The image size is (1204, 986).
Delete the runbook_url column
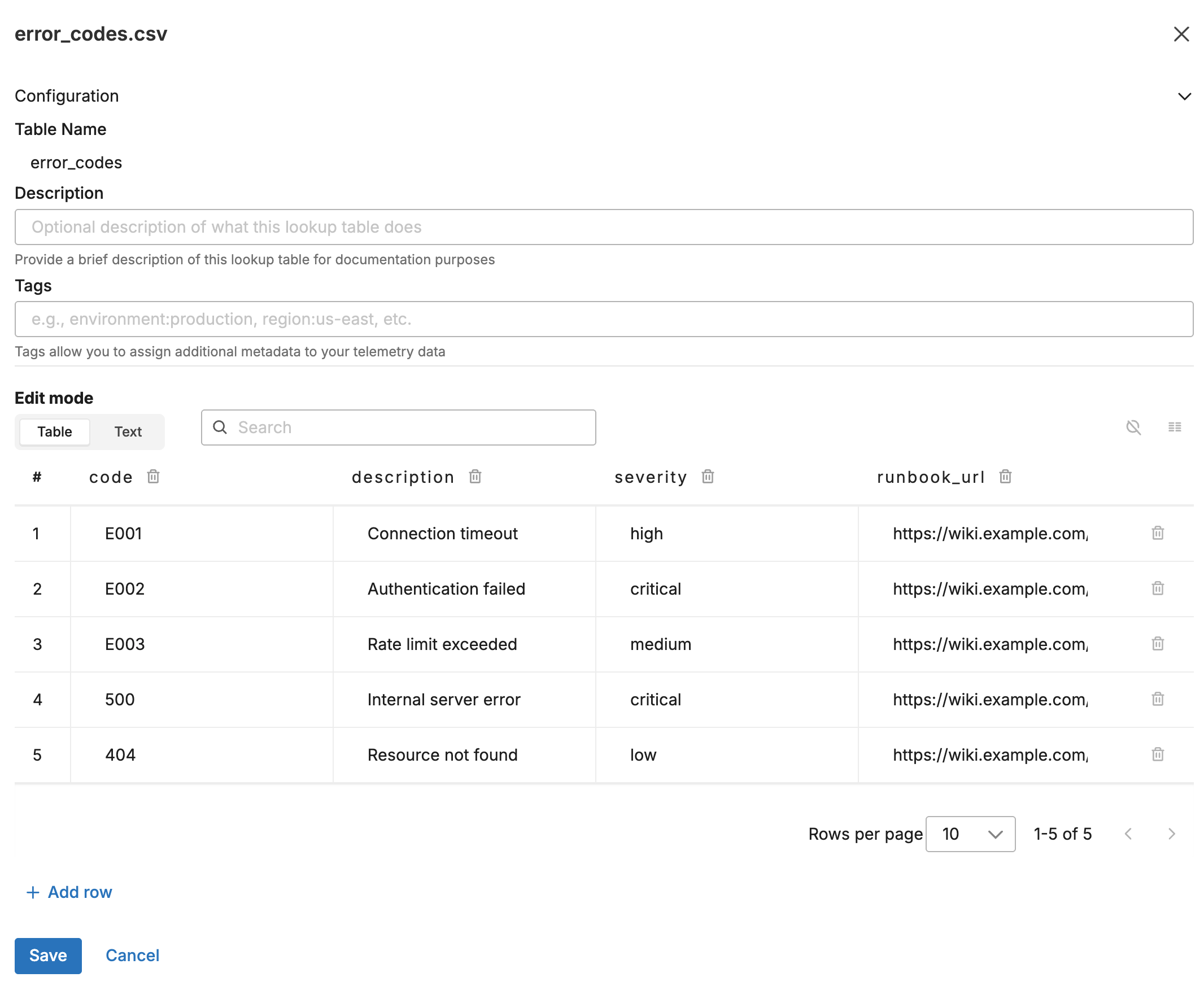1005,477
